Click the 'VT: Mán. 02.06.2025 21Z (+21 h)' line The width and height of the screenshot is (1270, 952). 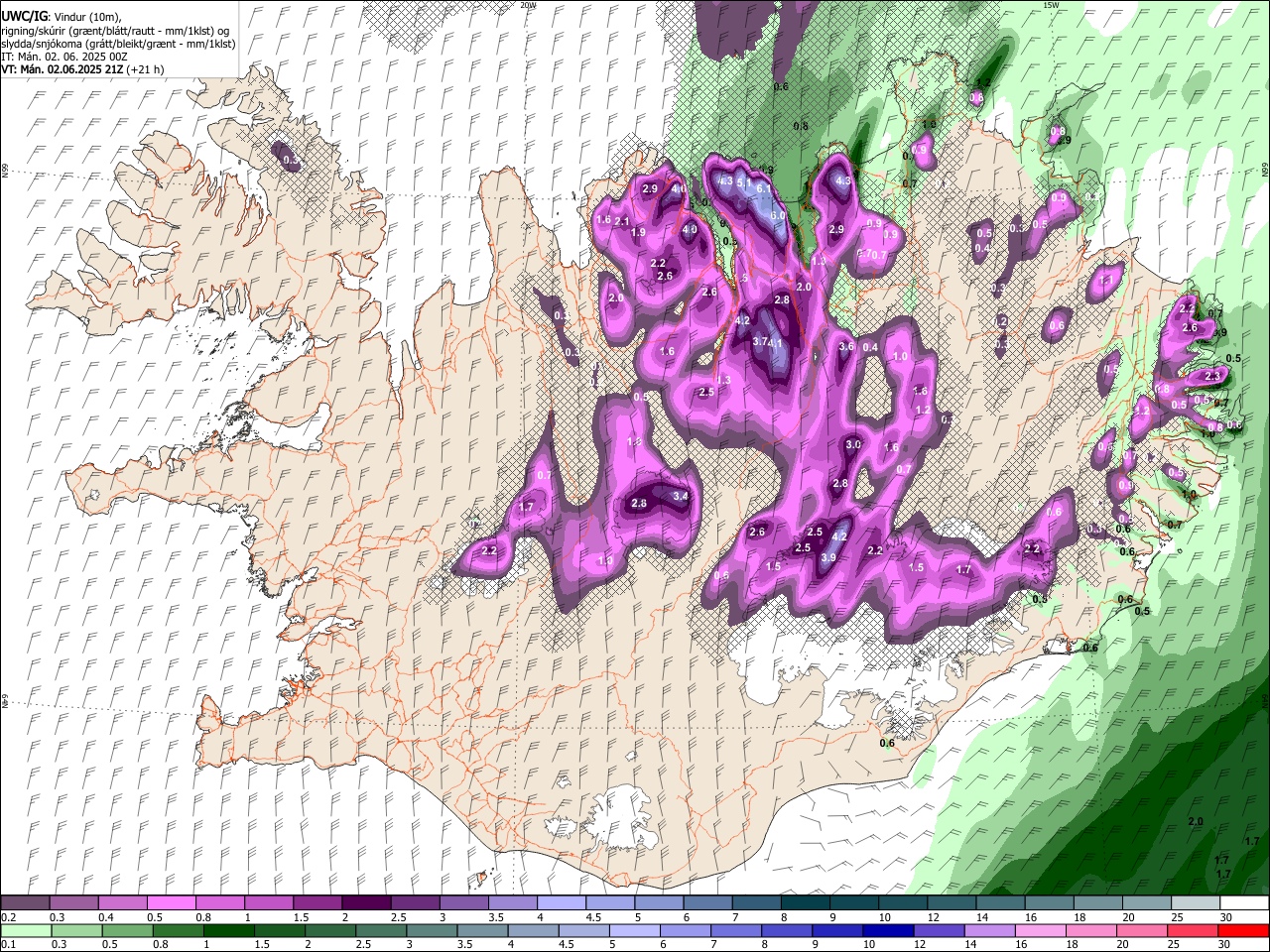82,69
